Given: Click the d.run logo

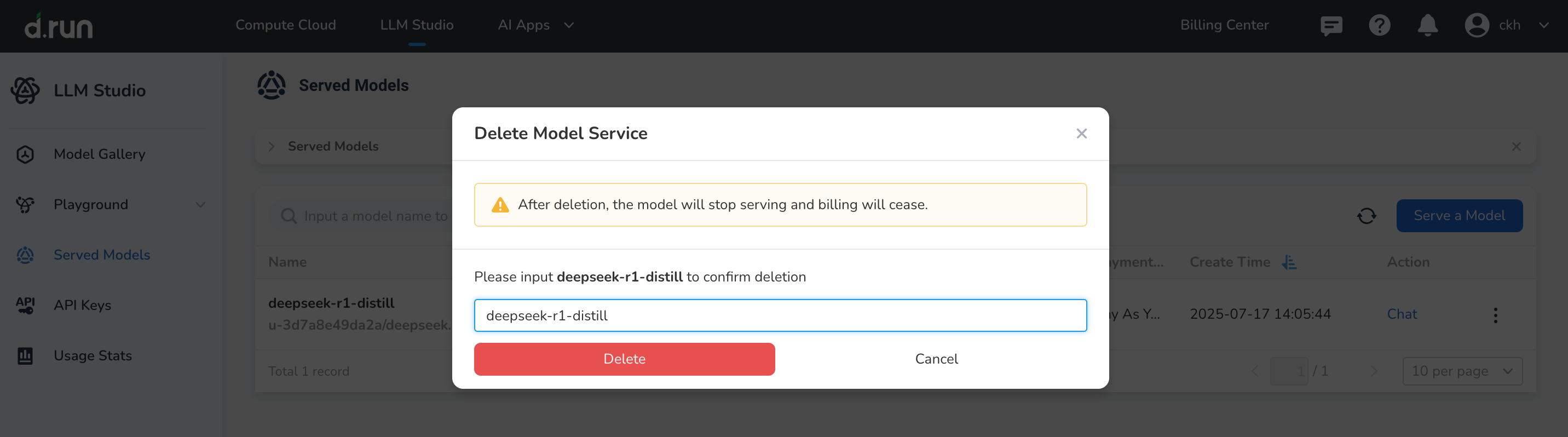Looking at the screenshot, I should pyautogui.click(x=59, y=26).
